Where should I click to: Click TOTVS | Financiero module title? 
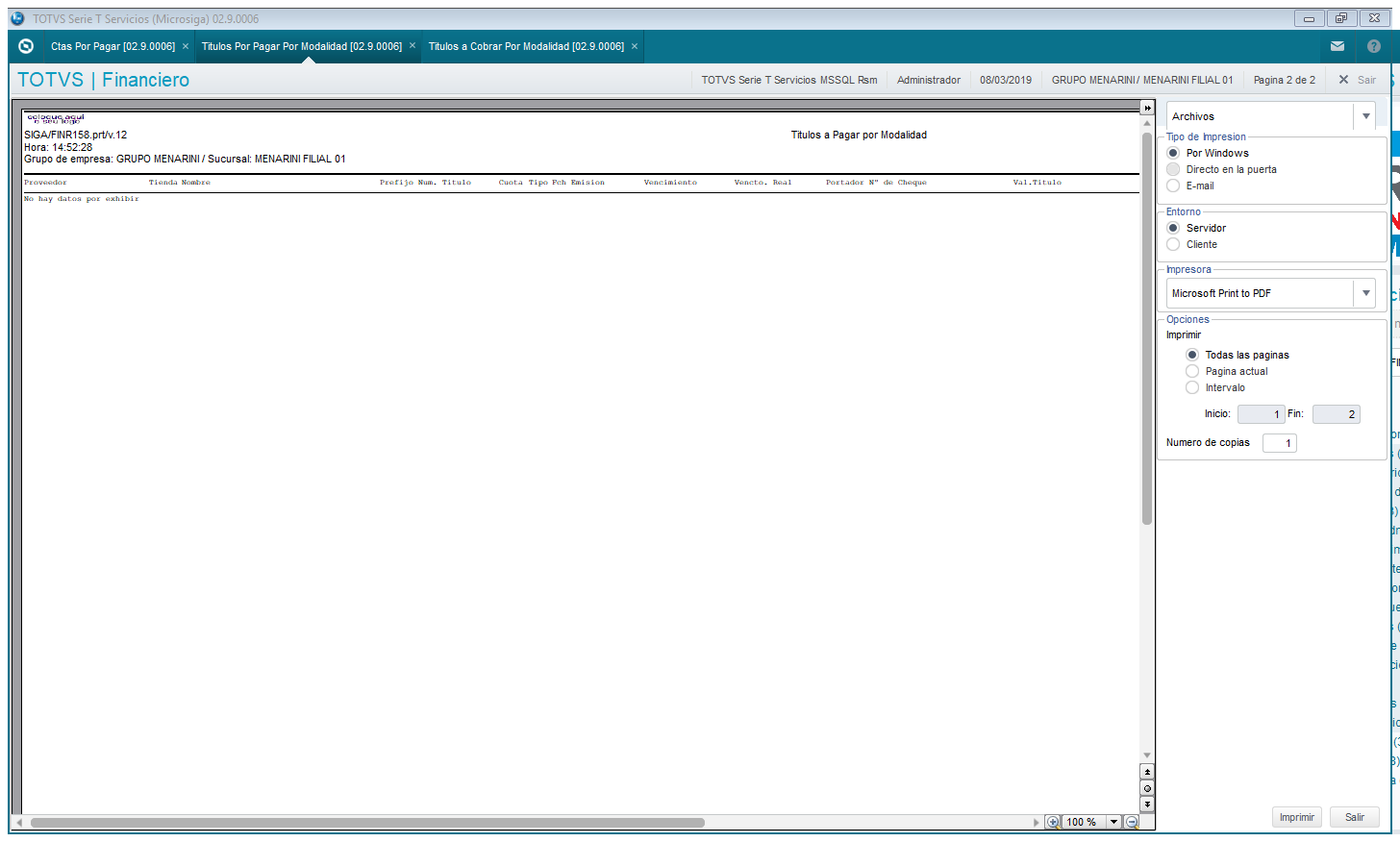coord(104,80)
